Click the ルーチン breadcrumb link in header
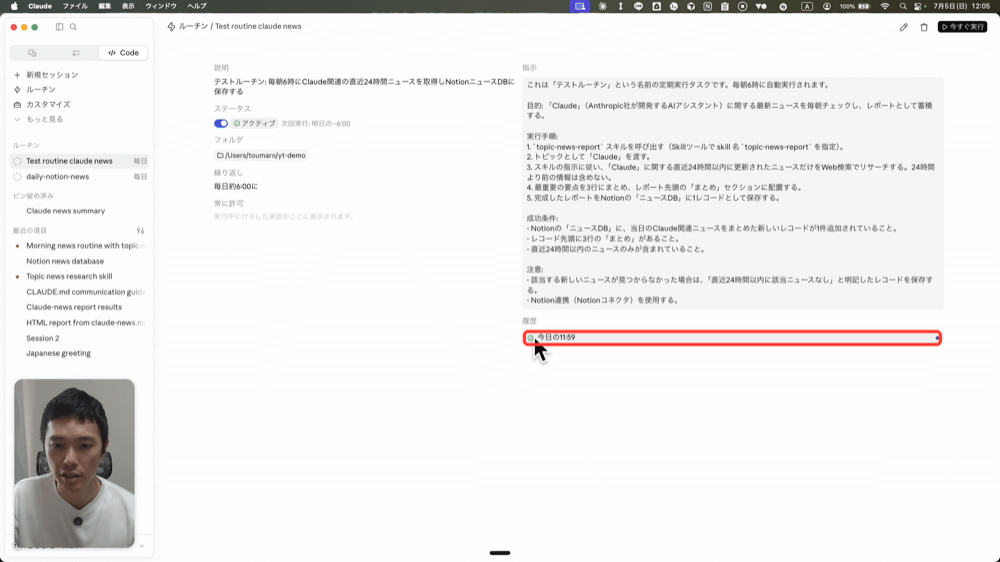 coord(193,26)
